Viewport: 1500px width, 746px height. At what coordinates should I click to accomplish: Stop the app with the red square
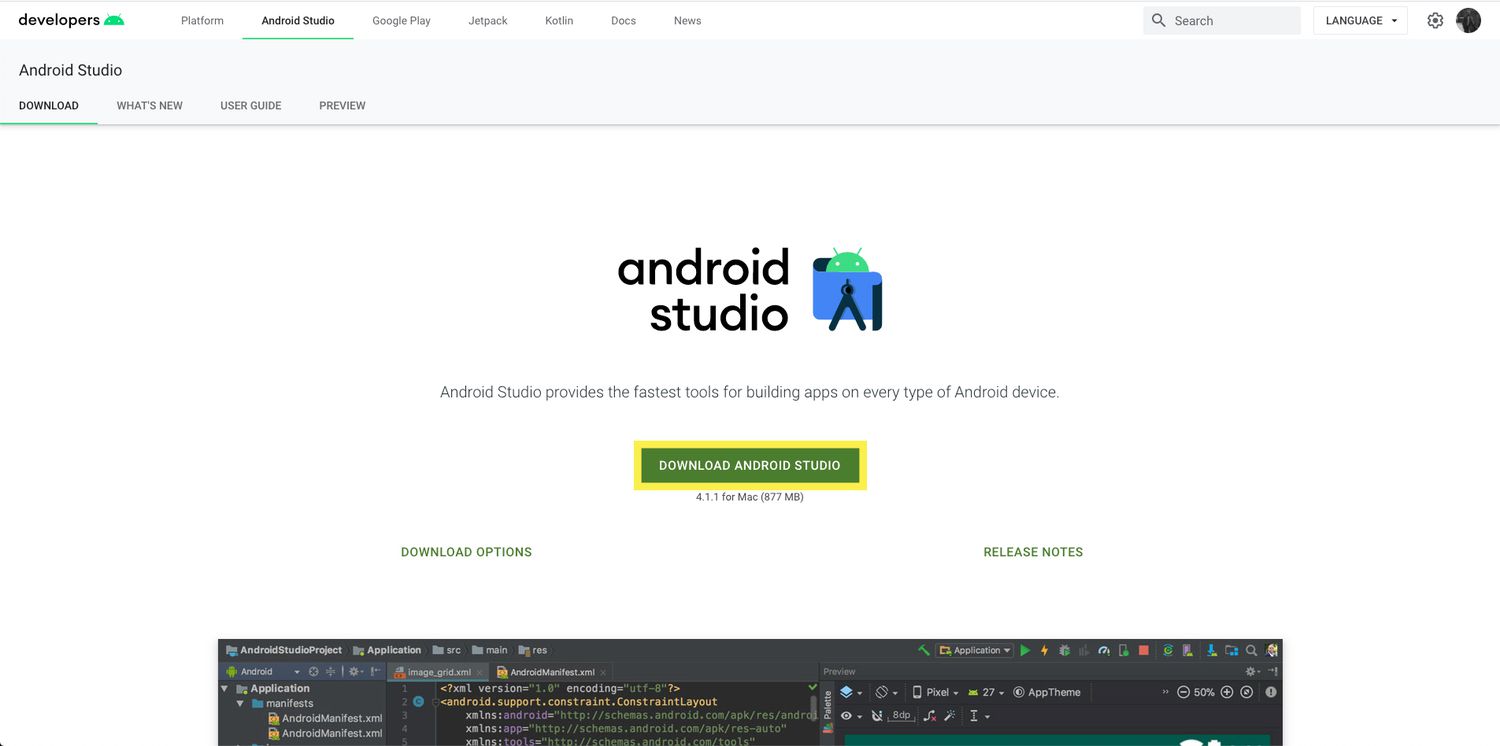1144,650
